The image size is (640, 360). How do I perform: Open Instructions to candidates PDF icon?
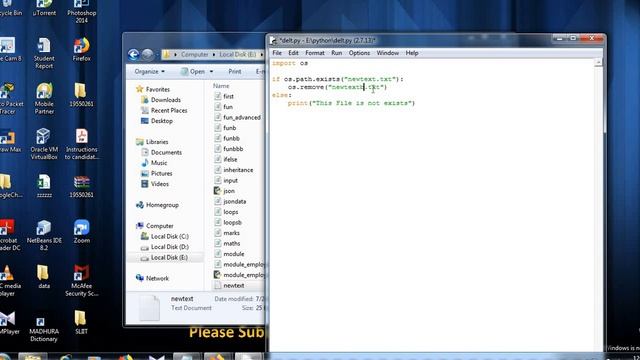pyautogui.click(x=81, y=144)
